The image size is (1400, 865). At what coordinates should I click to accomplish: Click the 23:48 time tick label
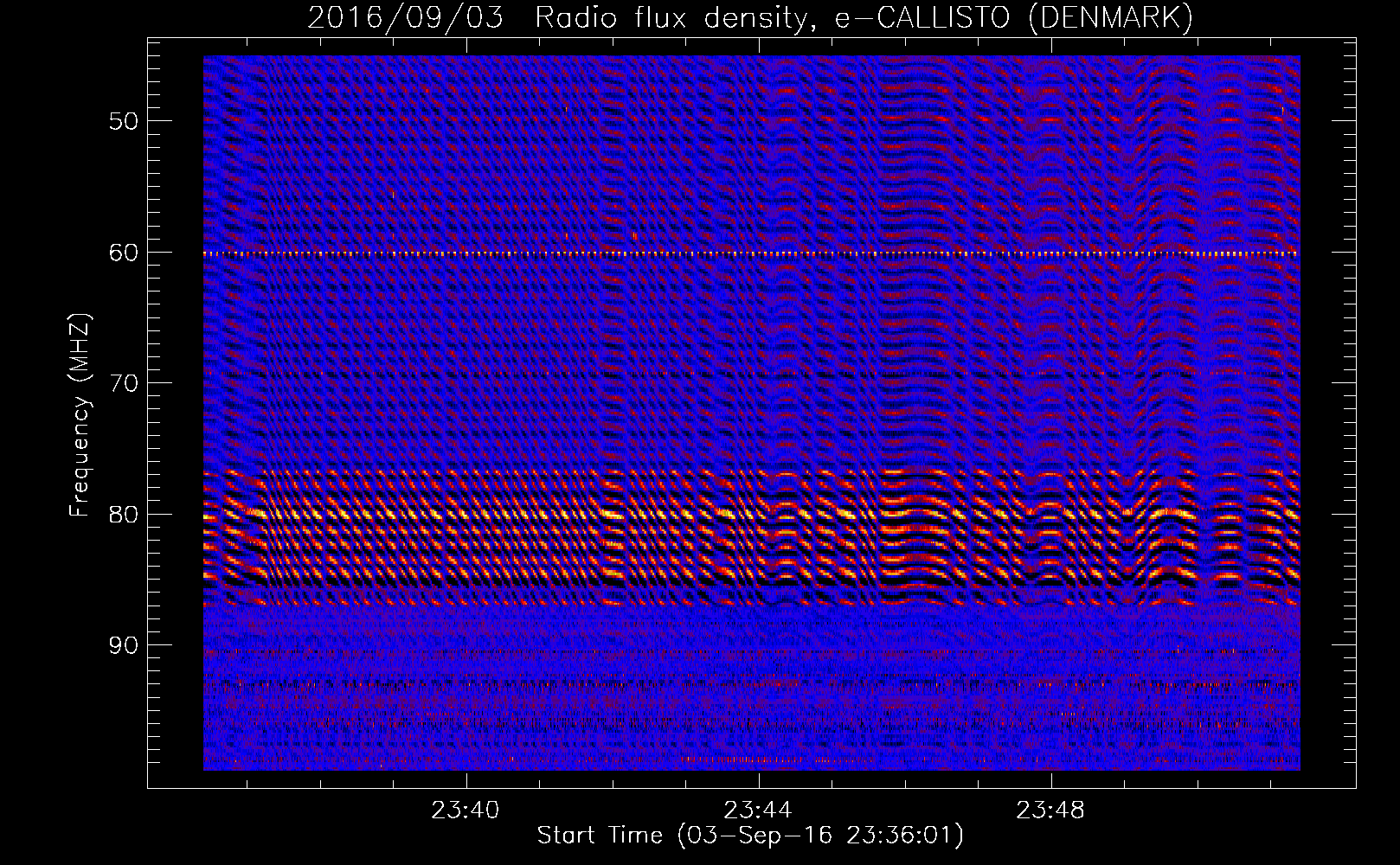click(x=1050, y=811)
